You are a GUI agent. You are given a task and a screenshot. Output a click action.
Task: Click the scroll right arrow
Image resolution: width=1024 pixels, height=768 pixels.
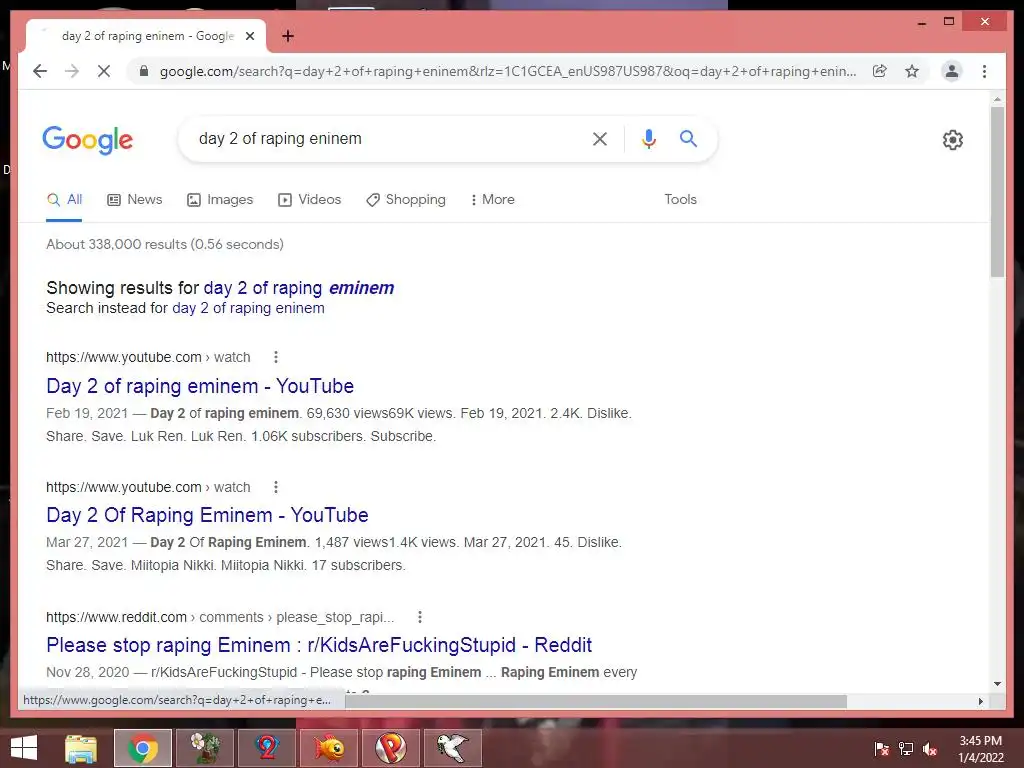[980, 701]
